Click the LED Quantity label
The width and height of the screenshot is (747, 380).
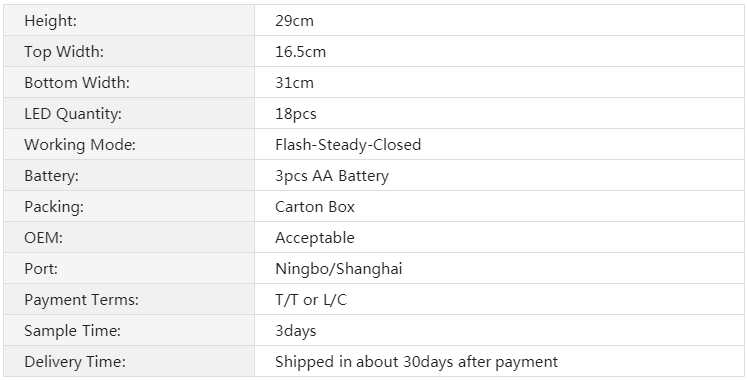[x=73, y=114]
